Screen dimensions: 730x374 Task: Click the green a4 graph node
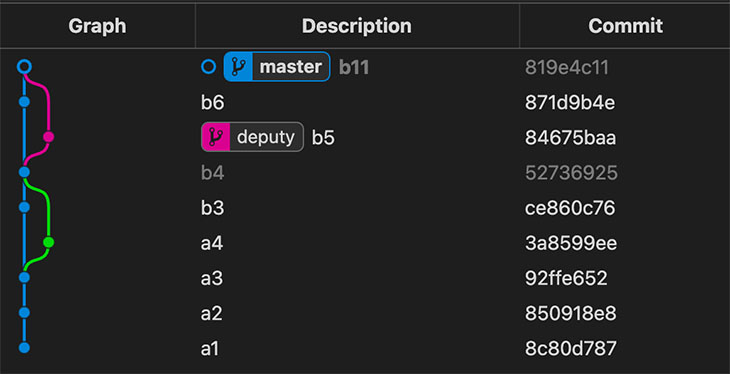pos(48,242)
